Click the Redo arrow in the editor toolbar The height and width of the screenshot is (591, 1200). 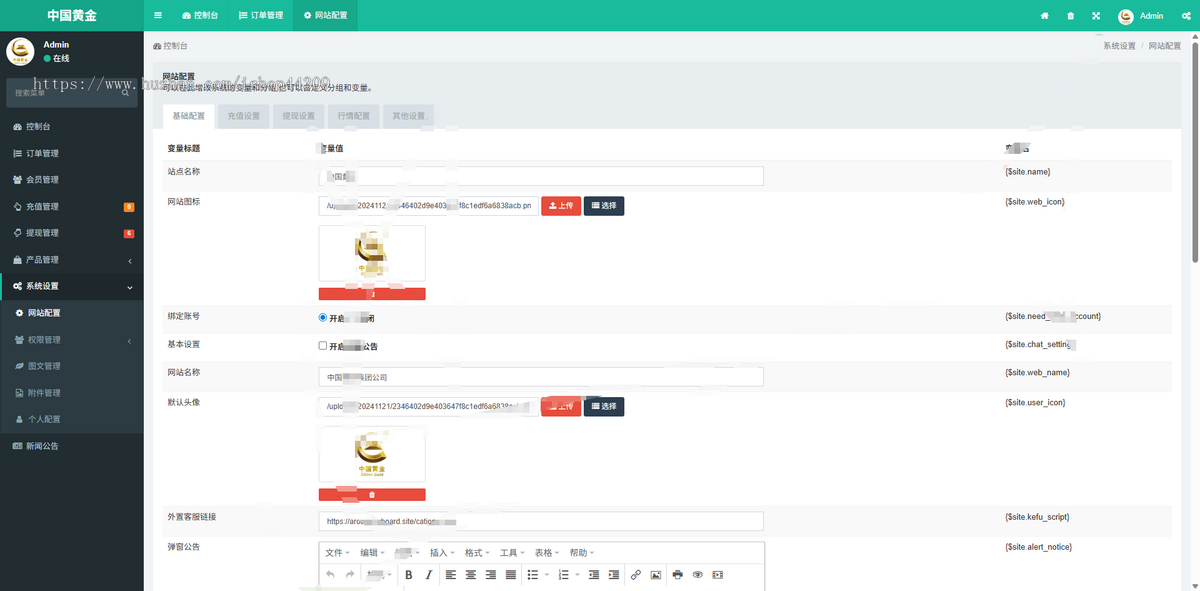tap(350, 575)
